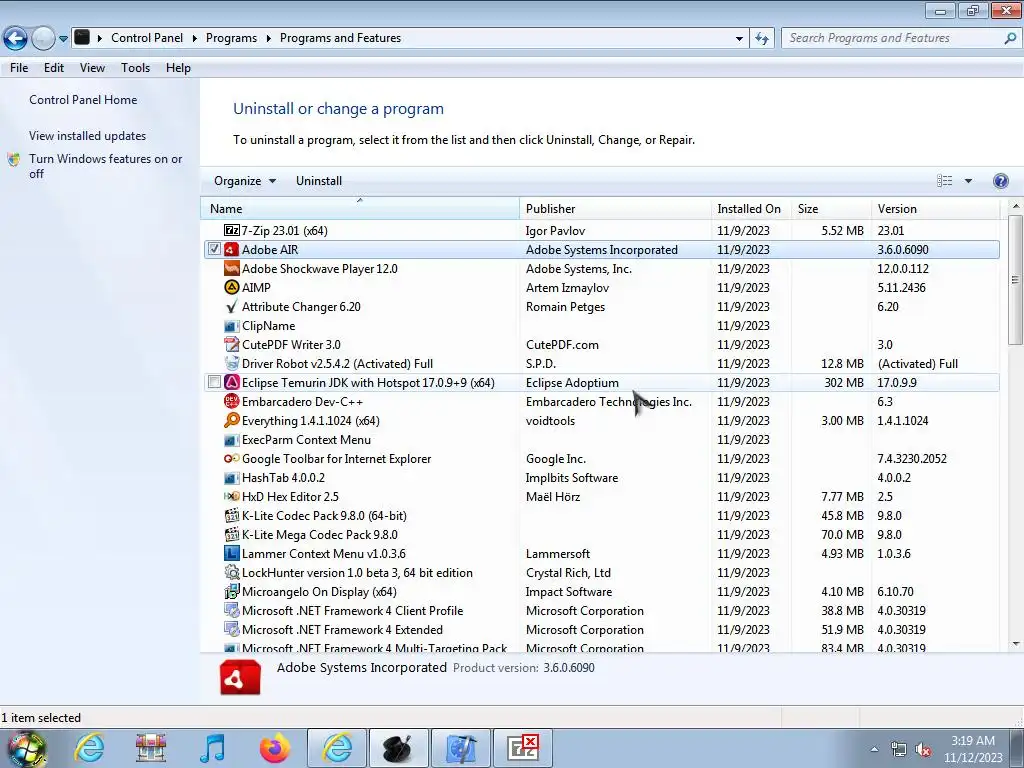Uncheck the Adobe AIR row checkbox
Viewport: 1024px width, 768px height.
point(214,249)
